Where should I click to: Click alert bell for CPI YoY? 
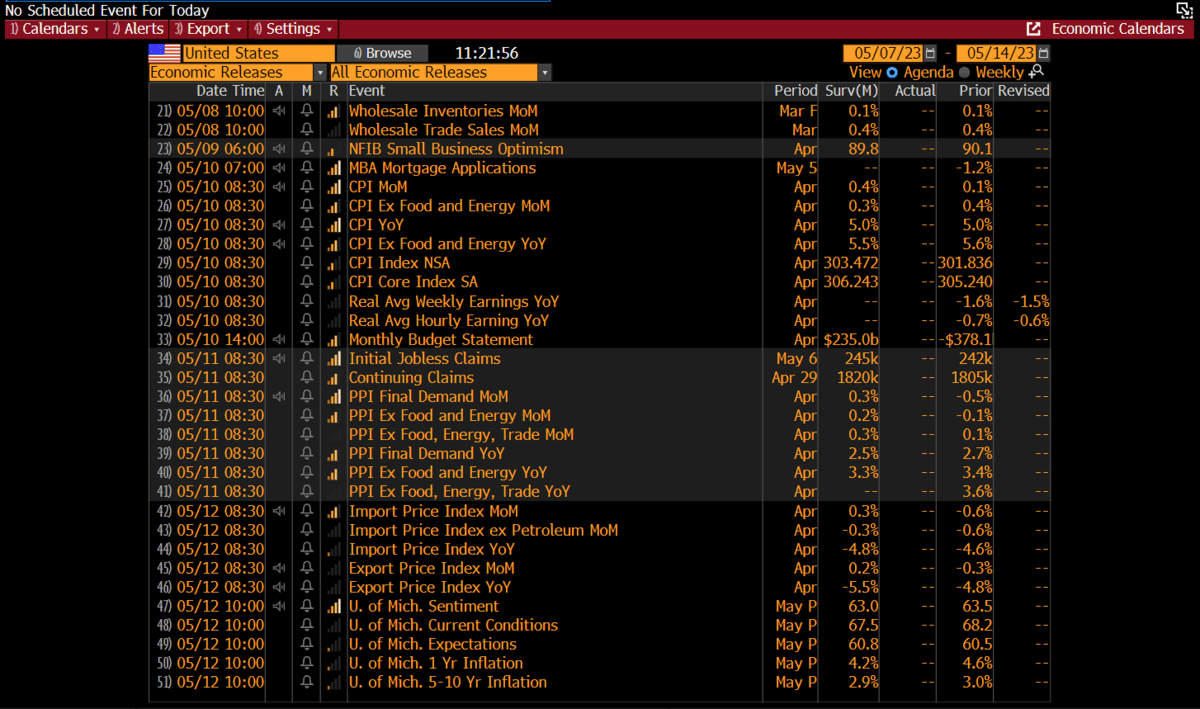[307, 225]
